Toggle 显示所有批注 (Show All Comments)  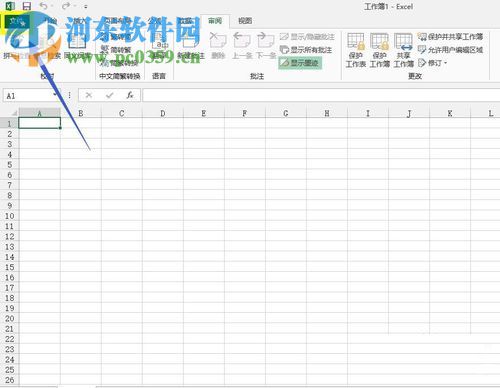click(306, 50)
